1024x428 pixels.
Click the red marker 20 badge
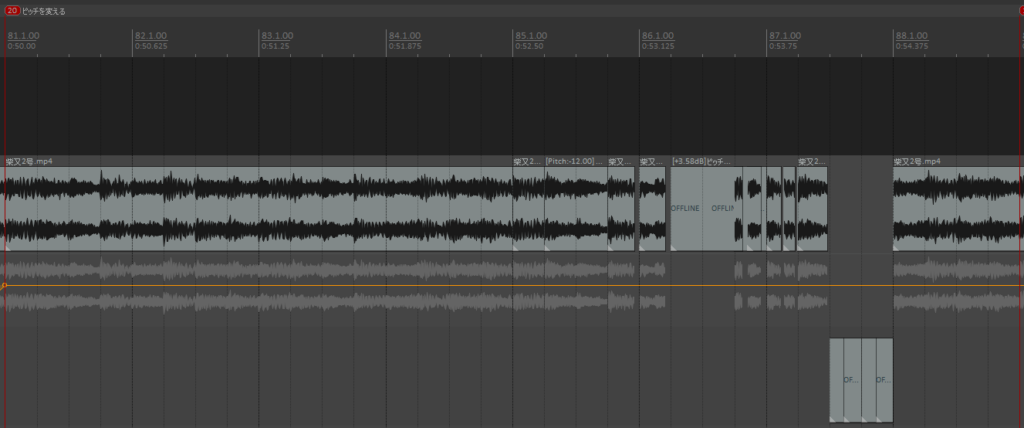click(x=13, y=10)
